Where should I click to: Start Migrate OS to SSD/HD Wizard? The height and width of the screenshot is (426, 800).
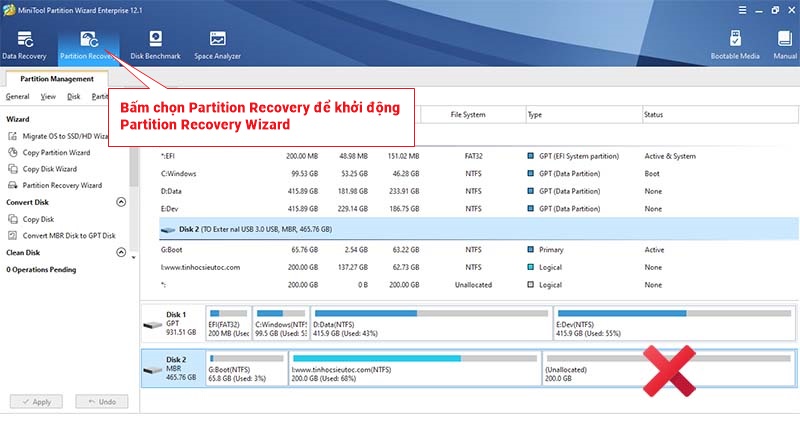(x=58, y=136)
